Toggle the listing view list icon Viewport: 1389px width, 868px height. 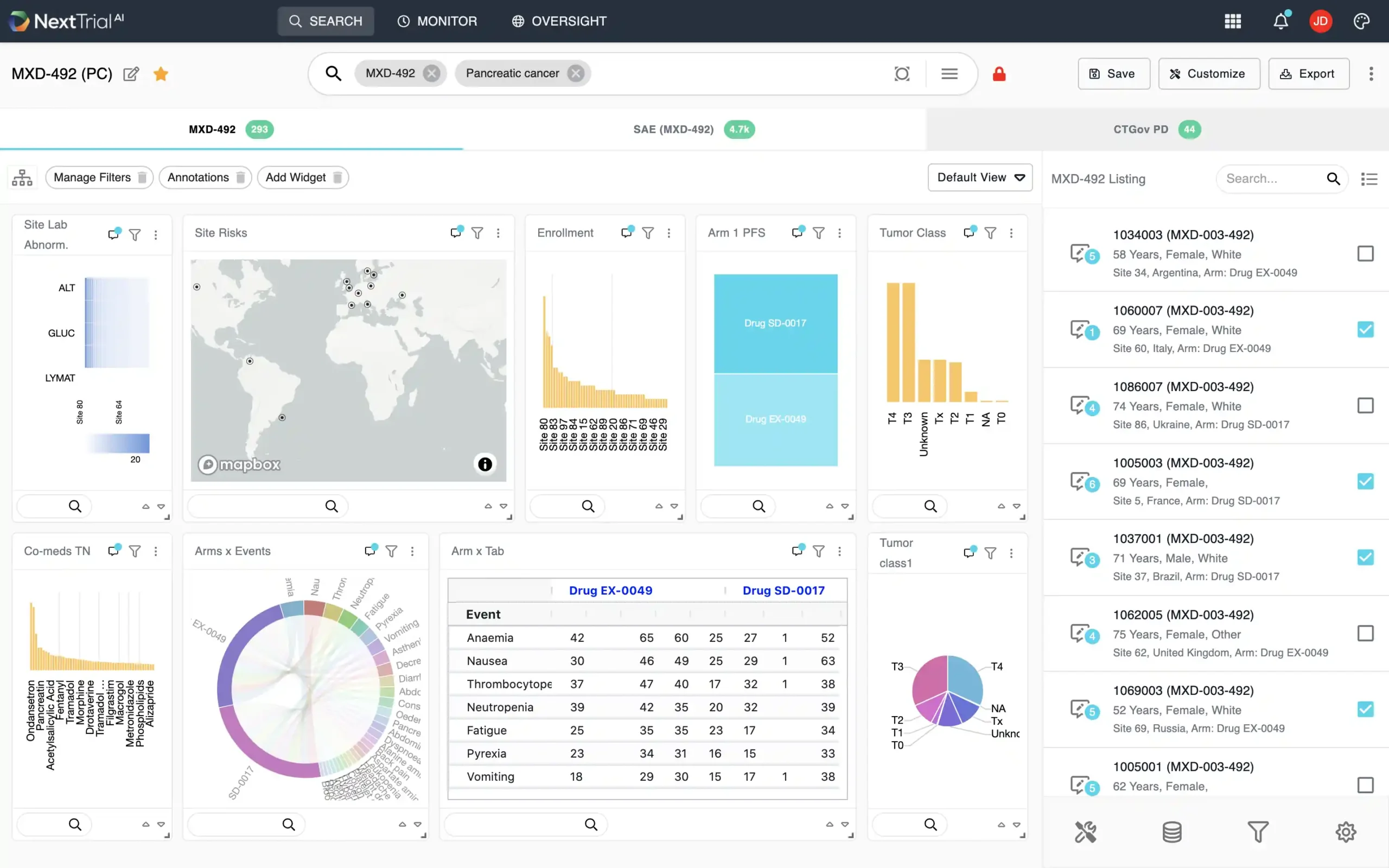[1369, 179]
